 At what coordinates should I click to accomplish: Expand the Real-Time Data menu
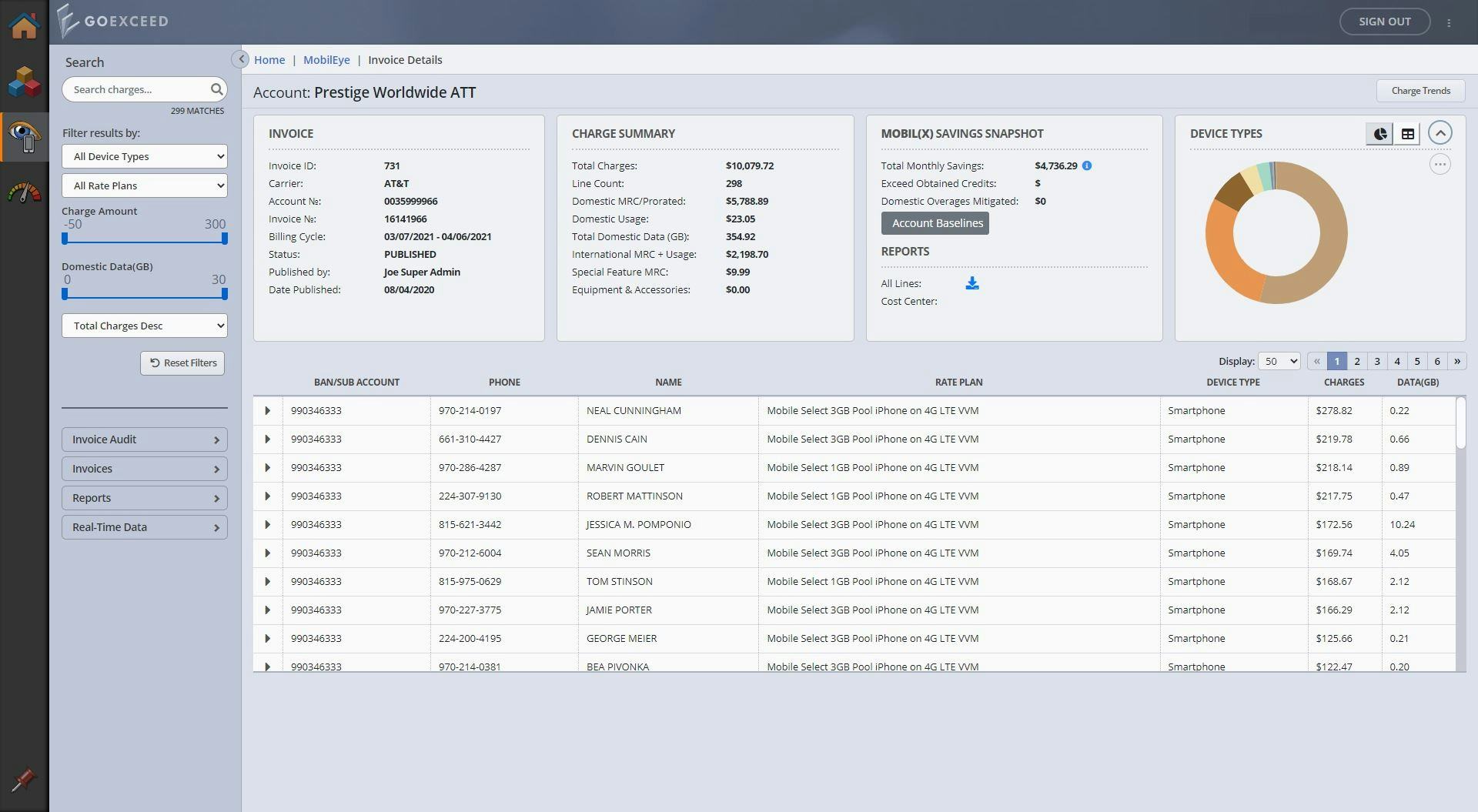coord(145,527)
